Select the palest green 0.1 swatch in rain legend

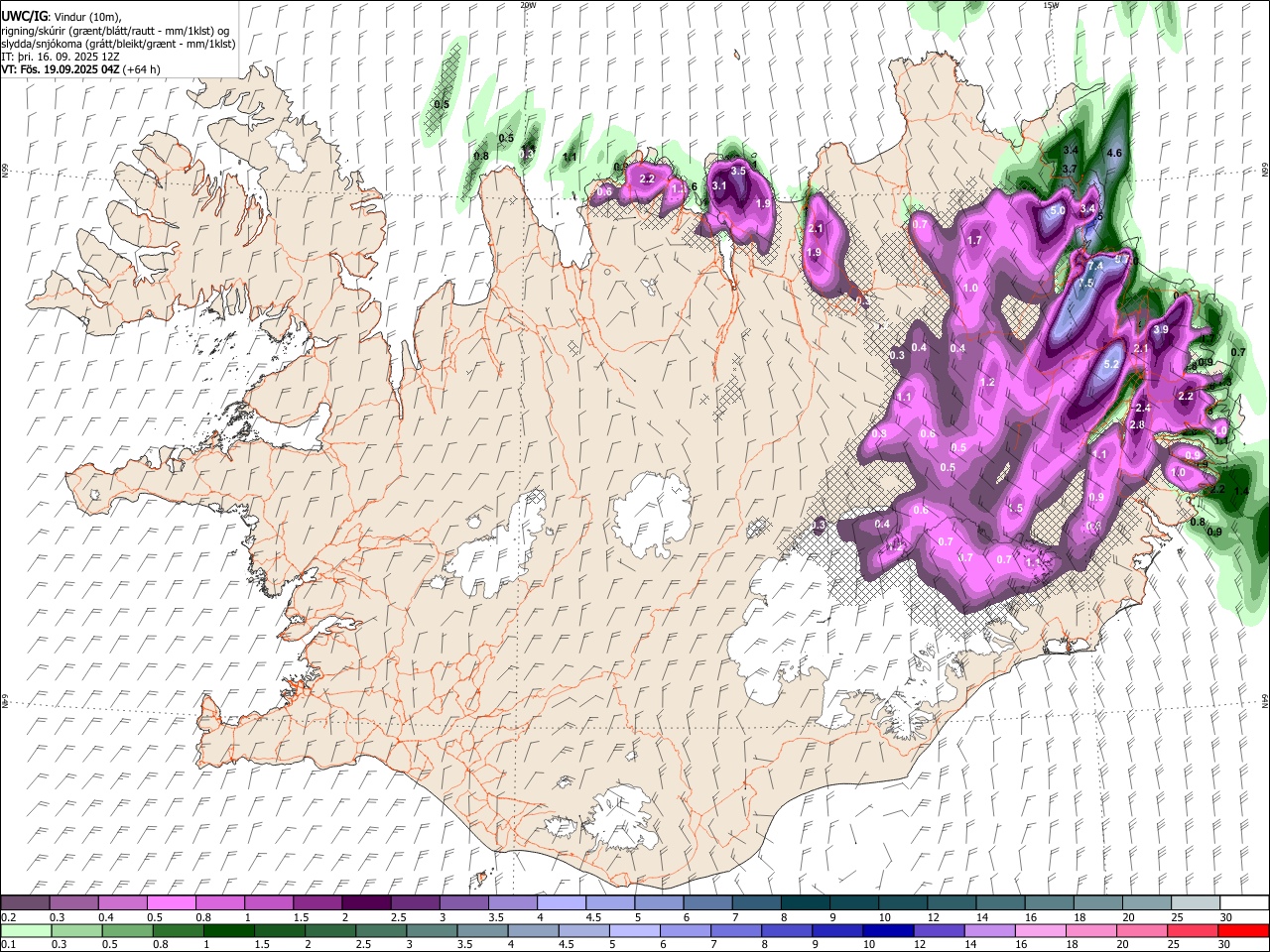pos(25,930)
